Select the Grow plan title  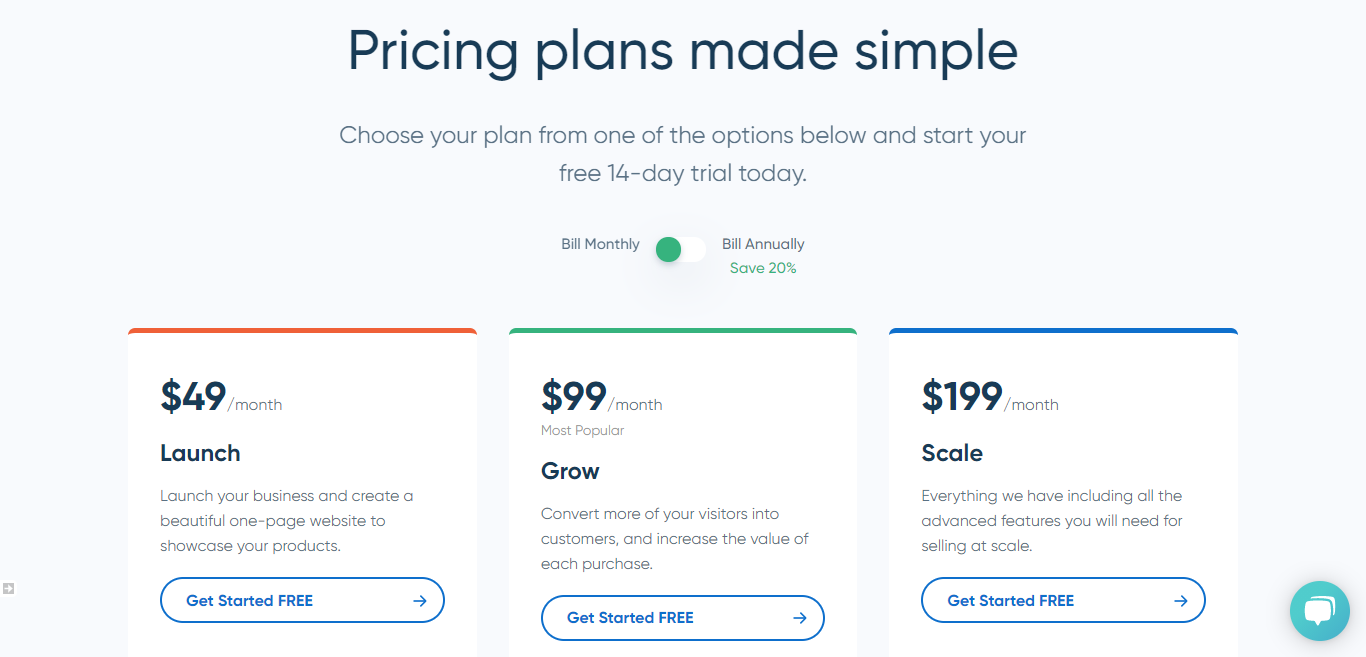pyautogui.click(x=570, y=471)
